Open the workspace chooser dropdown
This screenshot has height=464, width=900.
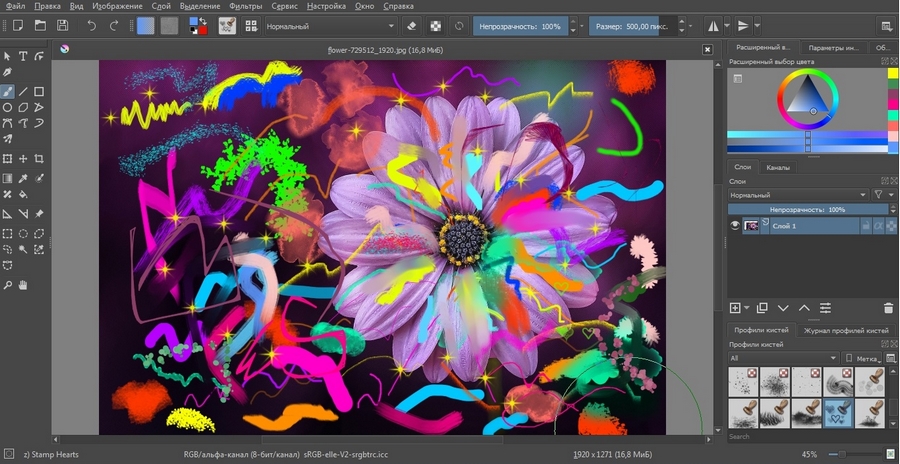click(x=886, y=26)
